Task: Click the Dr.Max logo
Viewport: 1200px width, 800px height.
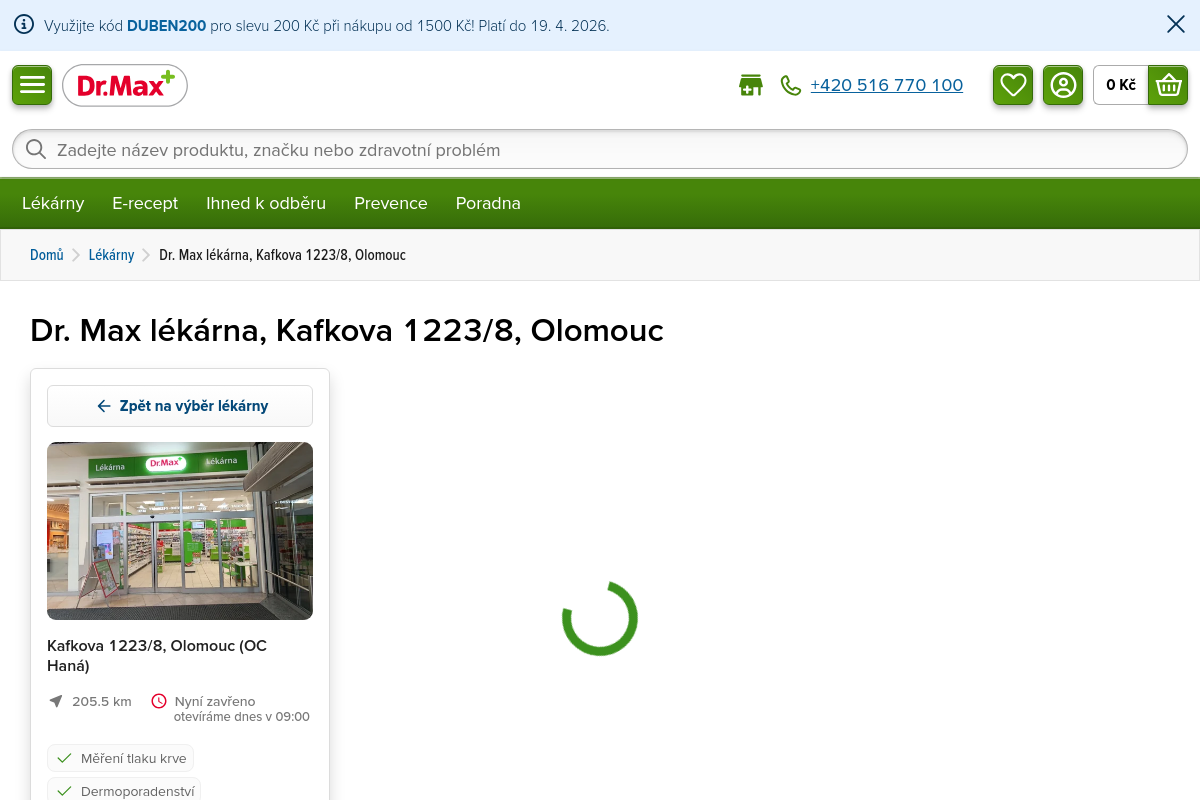Action: 125,86
